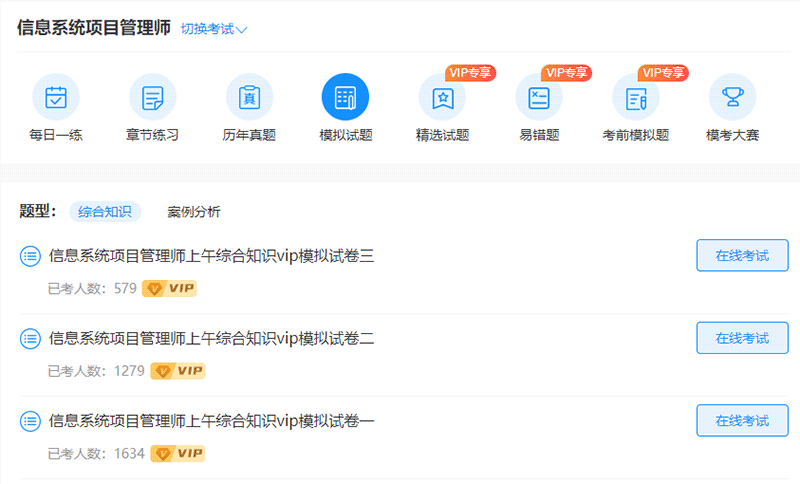Start 在线考试 for 模拟试卷二
The width and height of the screenshot is (800, 484).
pos(742,338)
